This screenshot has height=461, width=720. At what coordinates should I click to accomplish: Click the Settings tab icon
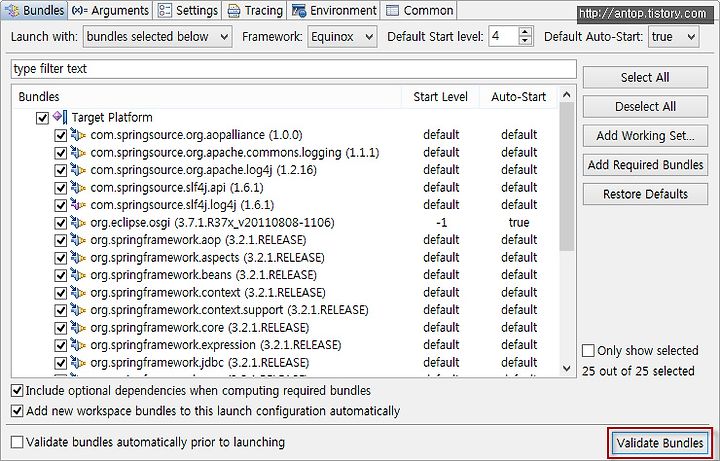click(x=164, y=10)
